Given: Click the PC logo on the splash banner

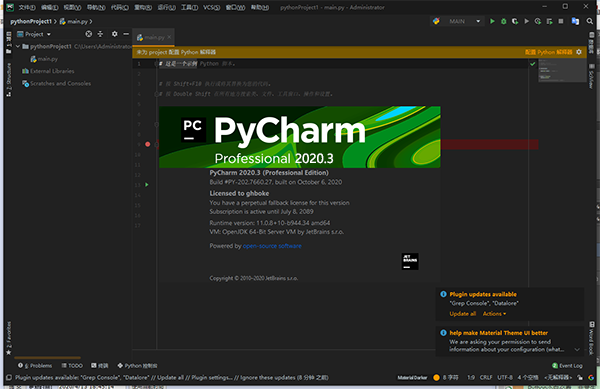Looking at the screenshot, I should coord(193,130).
